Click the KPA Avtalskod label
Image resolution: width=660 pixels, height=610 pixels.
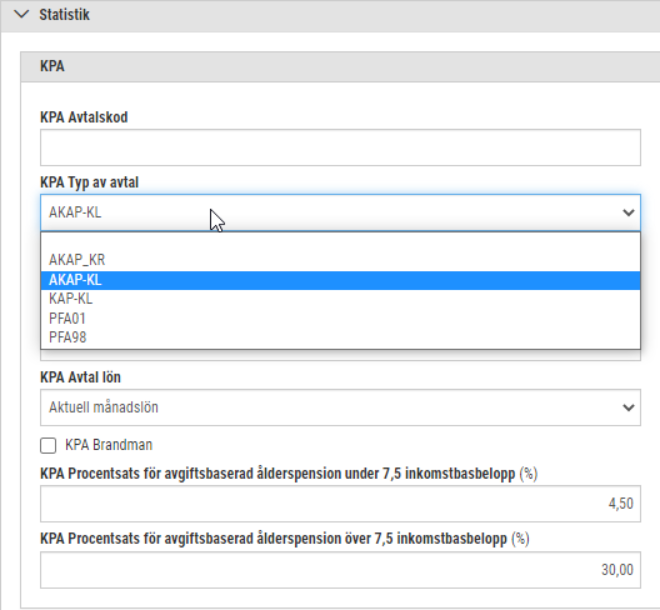[84, 117]
